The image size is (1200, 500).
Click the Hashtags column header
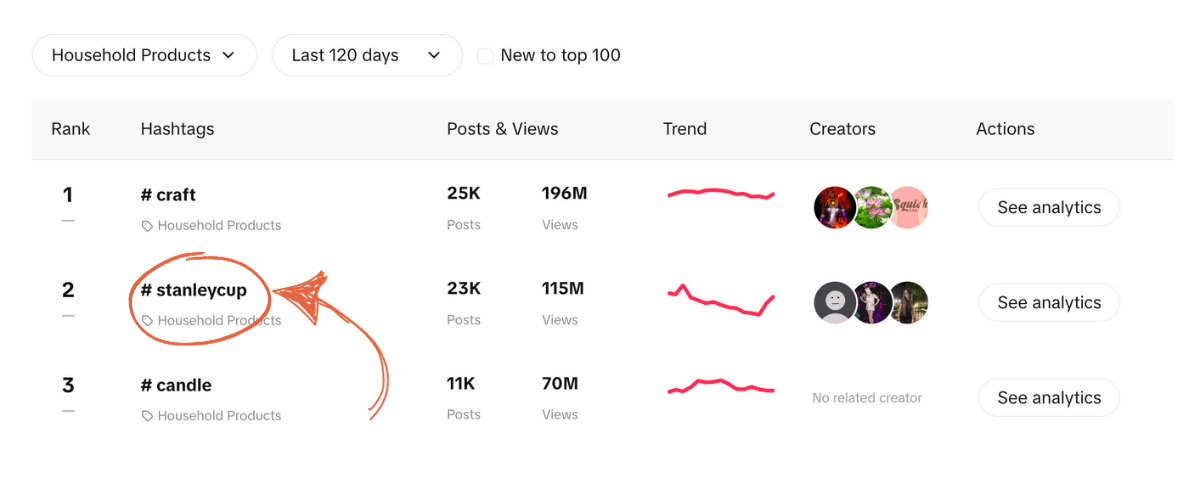[x=177, y=128]
